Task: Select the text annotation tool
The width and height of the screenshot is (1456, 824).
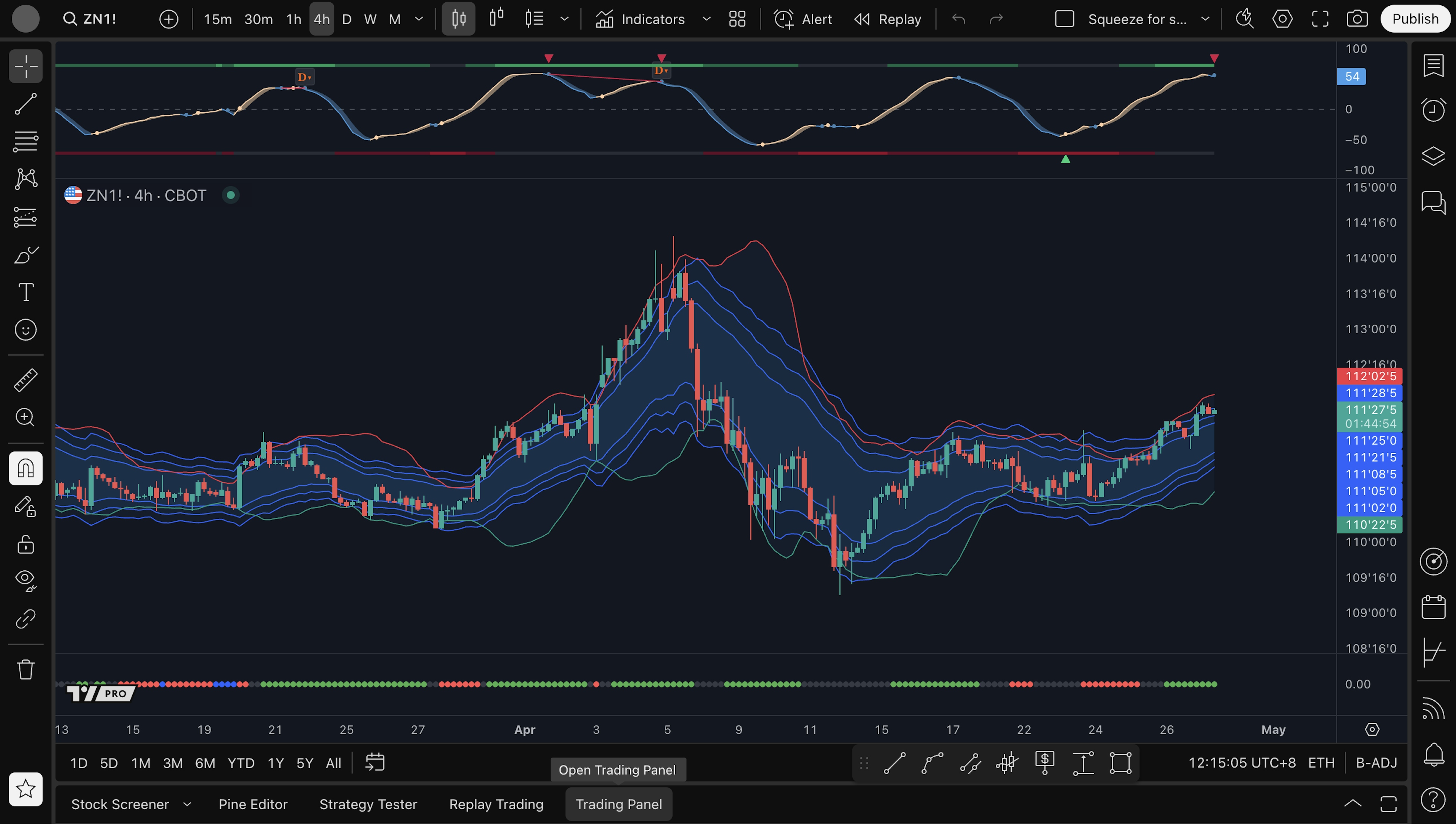Action: [x=25, y=292]
